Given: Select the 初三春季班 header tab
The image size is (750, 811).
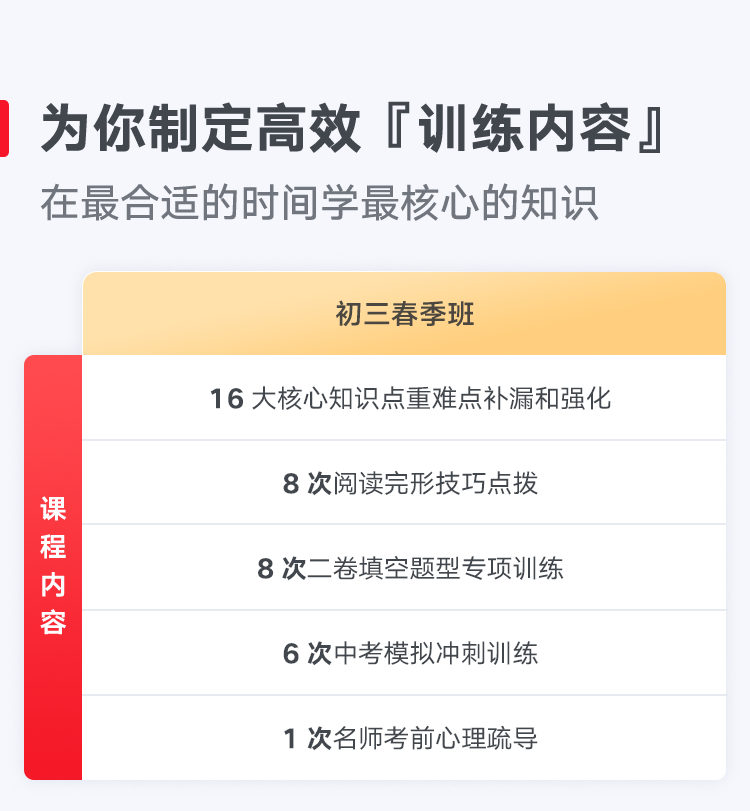Looking at the screenshot, I should (x=404, y=313).
